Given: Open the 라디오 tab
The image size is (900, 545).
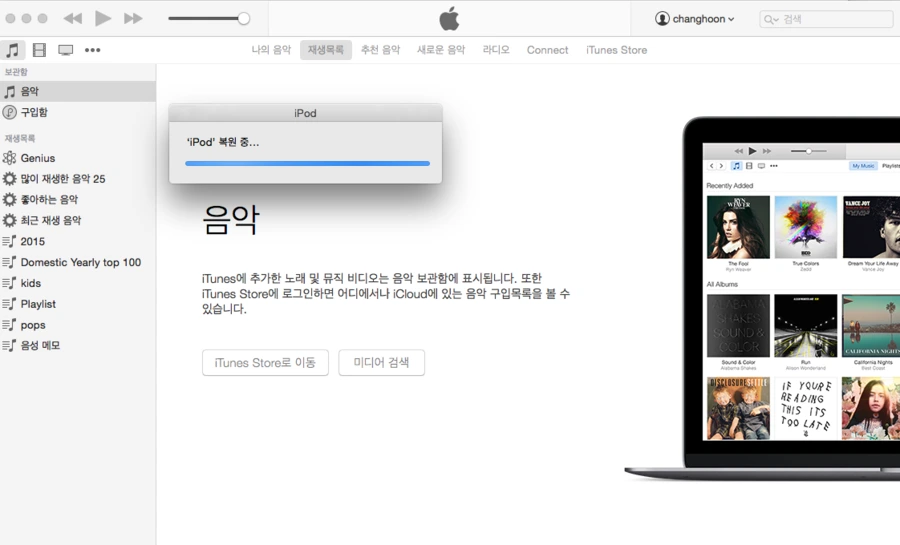Looking at the screenshot, I should click(496, 50).
